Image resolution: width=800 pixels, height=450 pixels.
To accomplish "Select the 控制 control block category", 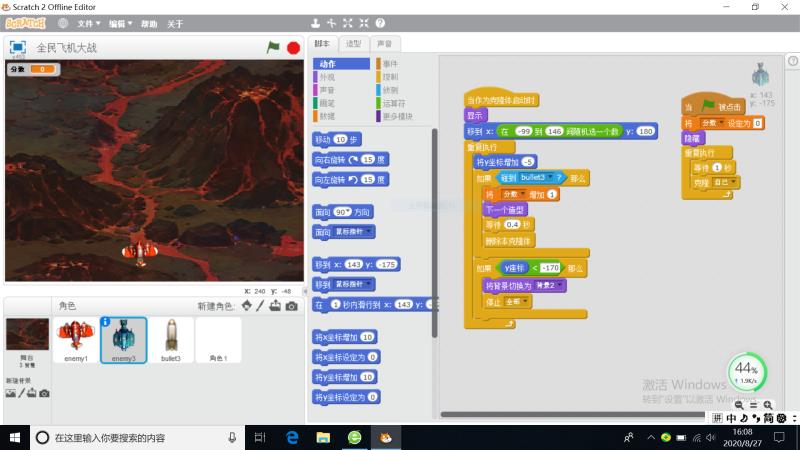I will point(389,77).
